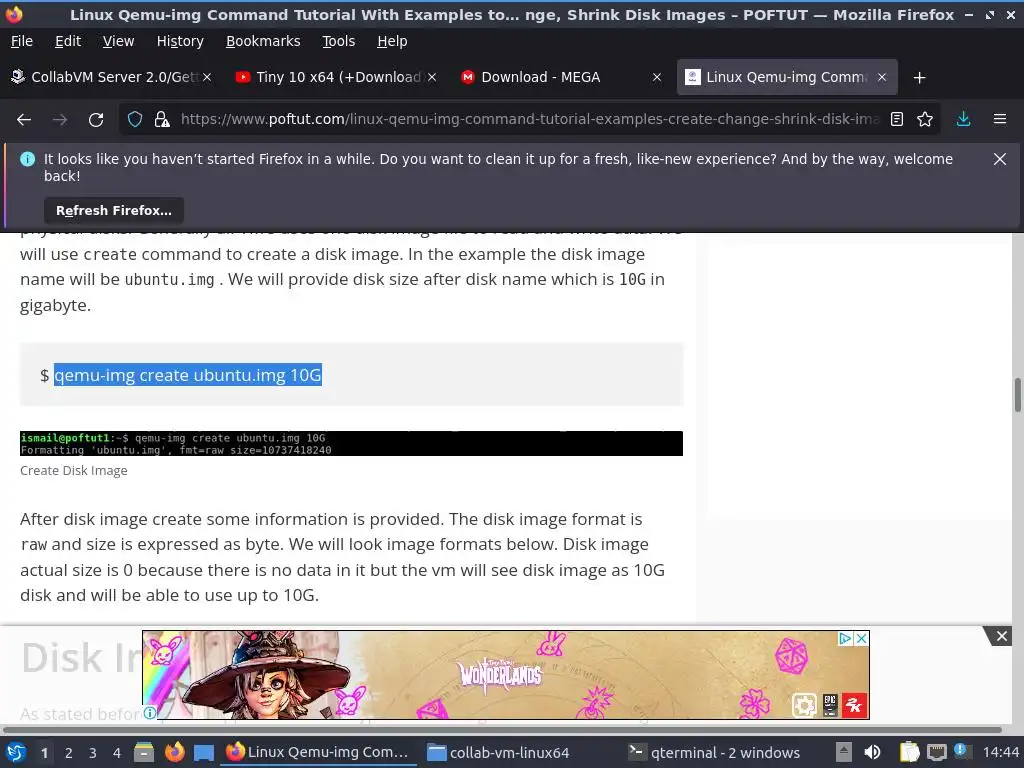Toggle reader view icon
Image resolution: width=1024 pixels, height=768 pixels.
coord(897,120)
